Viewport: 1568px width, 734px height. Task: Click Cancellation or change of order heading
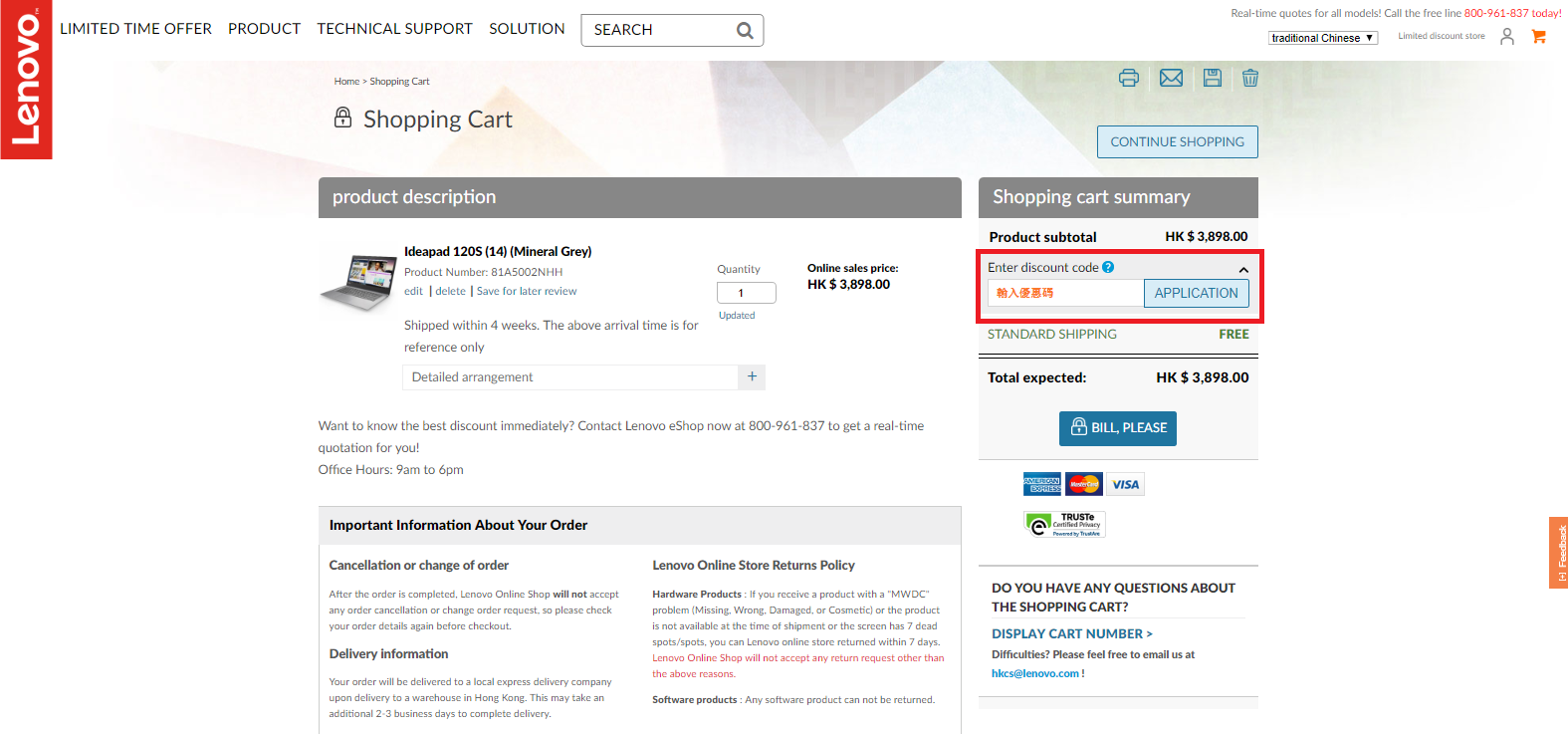[x=419, y=565]
